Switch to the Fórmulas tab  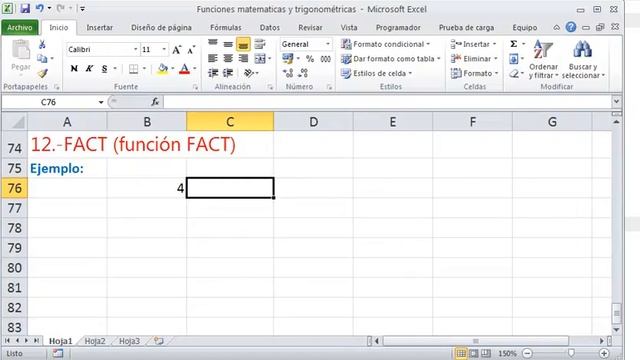[226, 27]
